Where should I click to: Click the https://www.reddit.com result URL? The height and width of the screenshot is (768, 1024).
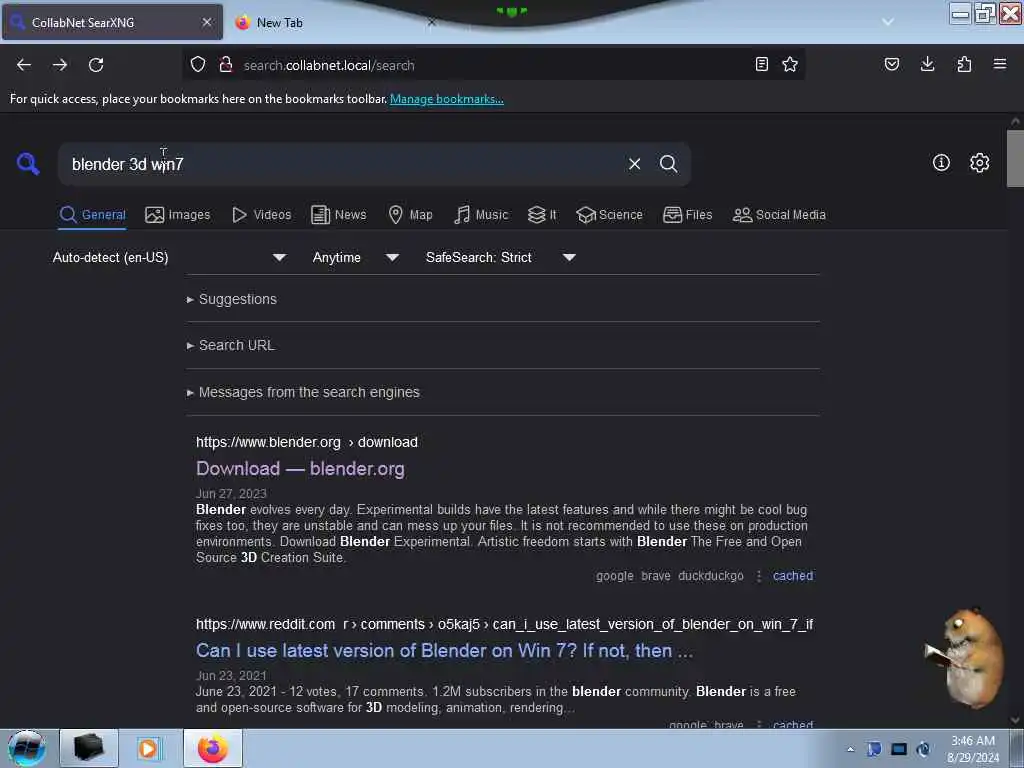[x=504, y=624]
